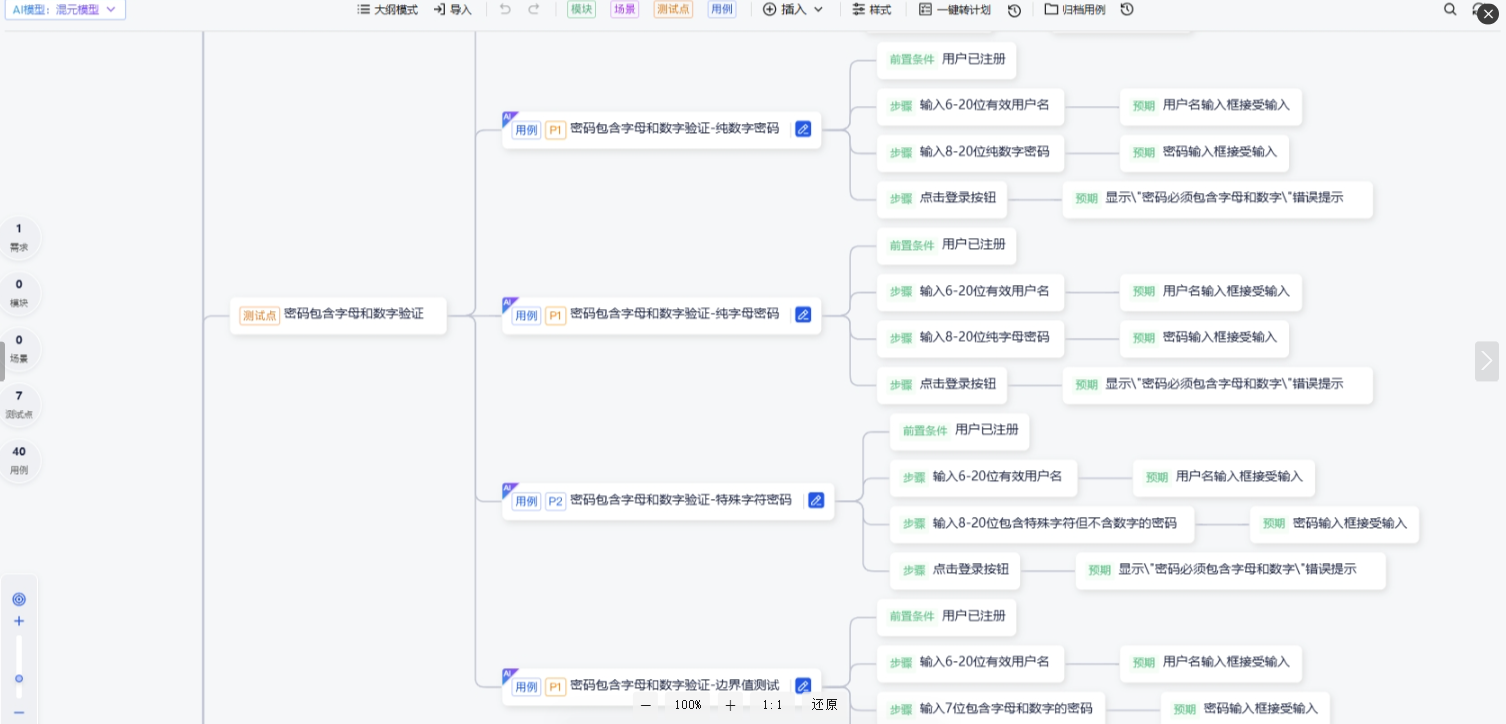1506x724 pixels.
Task: Click P1 priority tag on 纯字母密码 case
Action: [555, 315]
